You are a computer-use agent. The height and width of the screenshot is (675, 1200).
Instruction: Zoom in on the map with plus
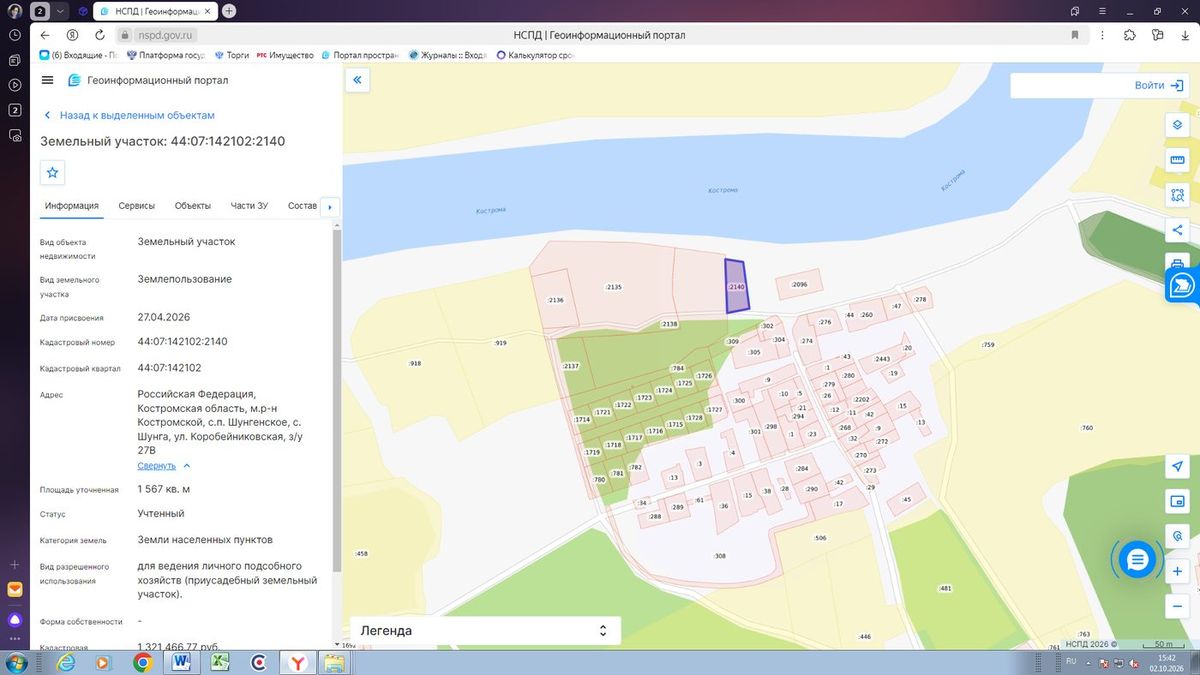point(1178,571)
